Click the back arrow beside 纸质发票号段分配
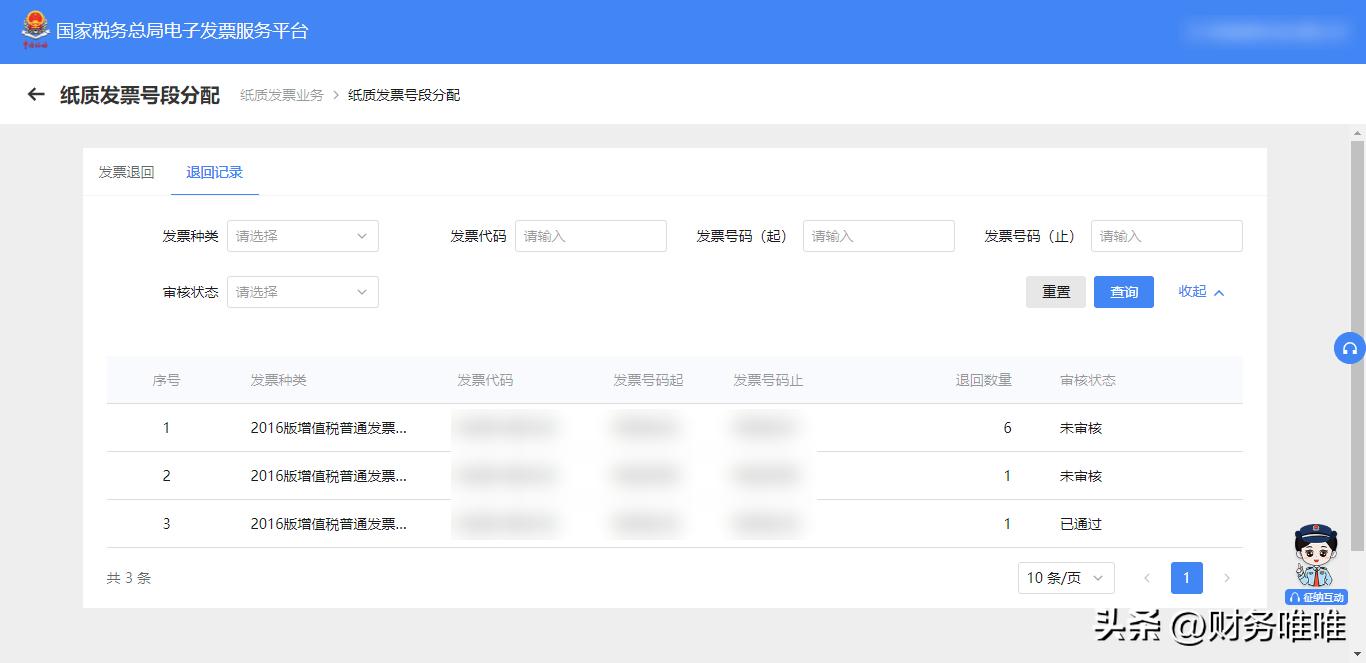1366x663 pixels. tap(36, 94)
